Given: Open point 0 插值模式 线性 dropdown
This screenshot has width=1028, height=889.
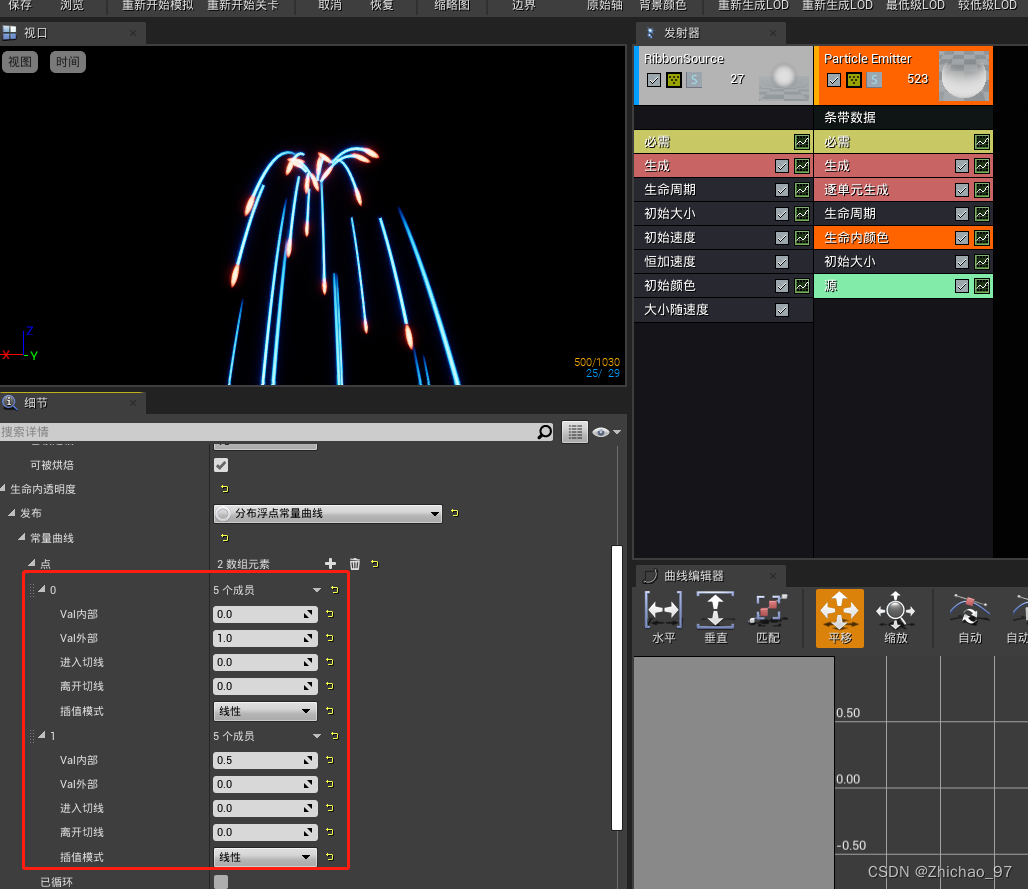Looking at the screenshot, I should [x=266, y=711].
